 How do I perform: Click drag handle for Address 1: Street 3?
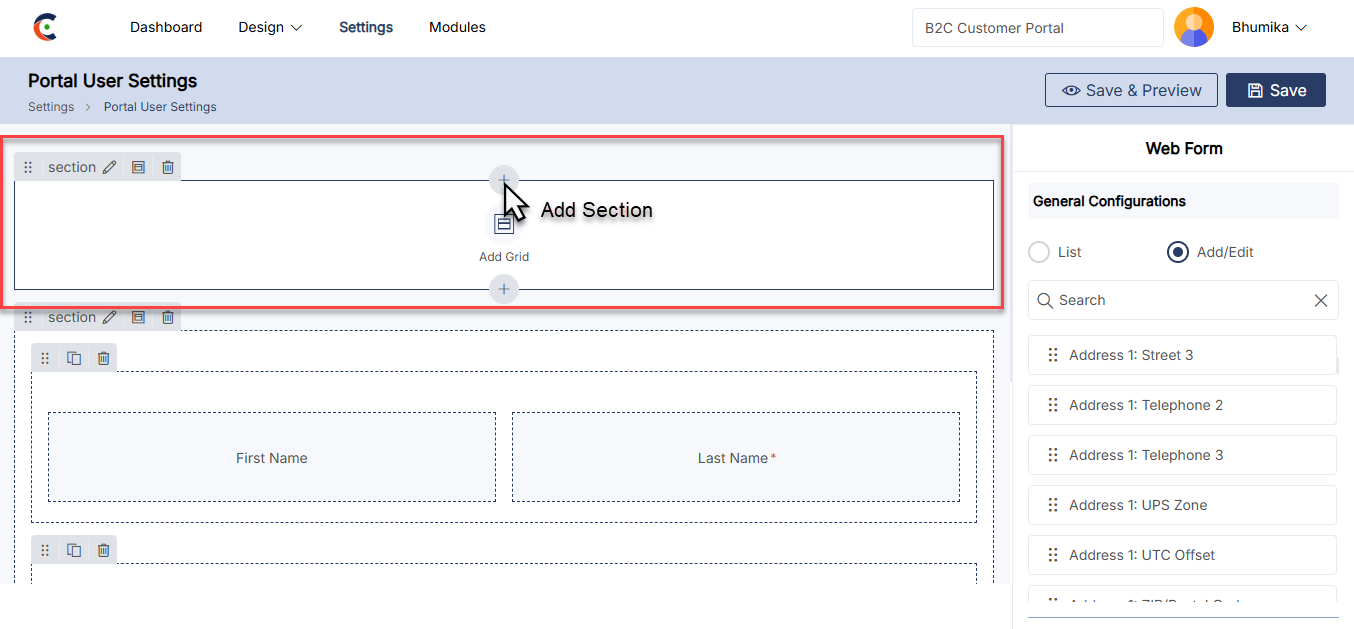1052,355
